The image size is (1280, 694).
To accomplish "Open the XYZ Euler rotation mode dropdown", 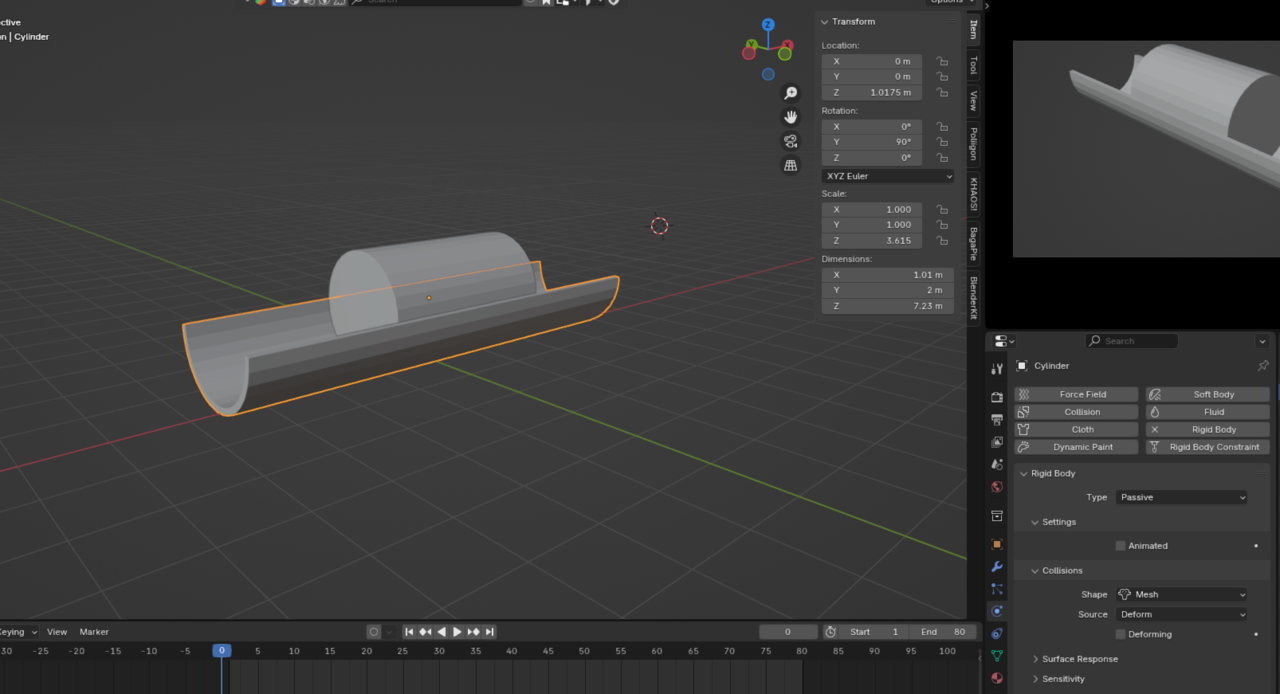I will (888, 176).
